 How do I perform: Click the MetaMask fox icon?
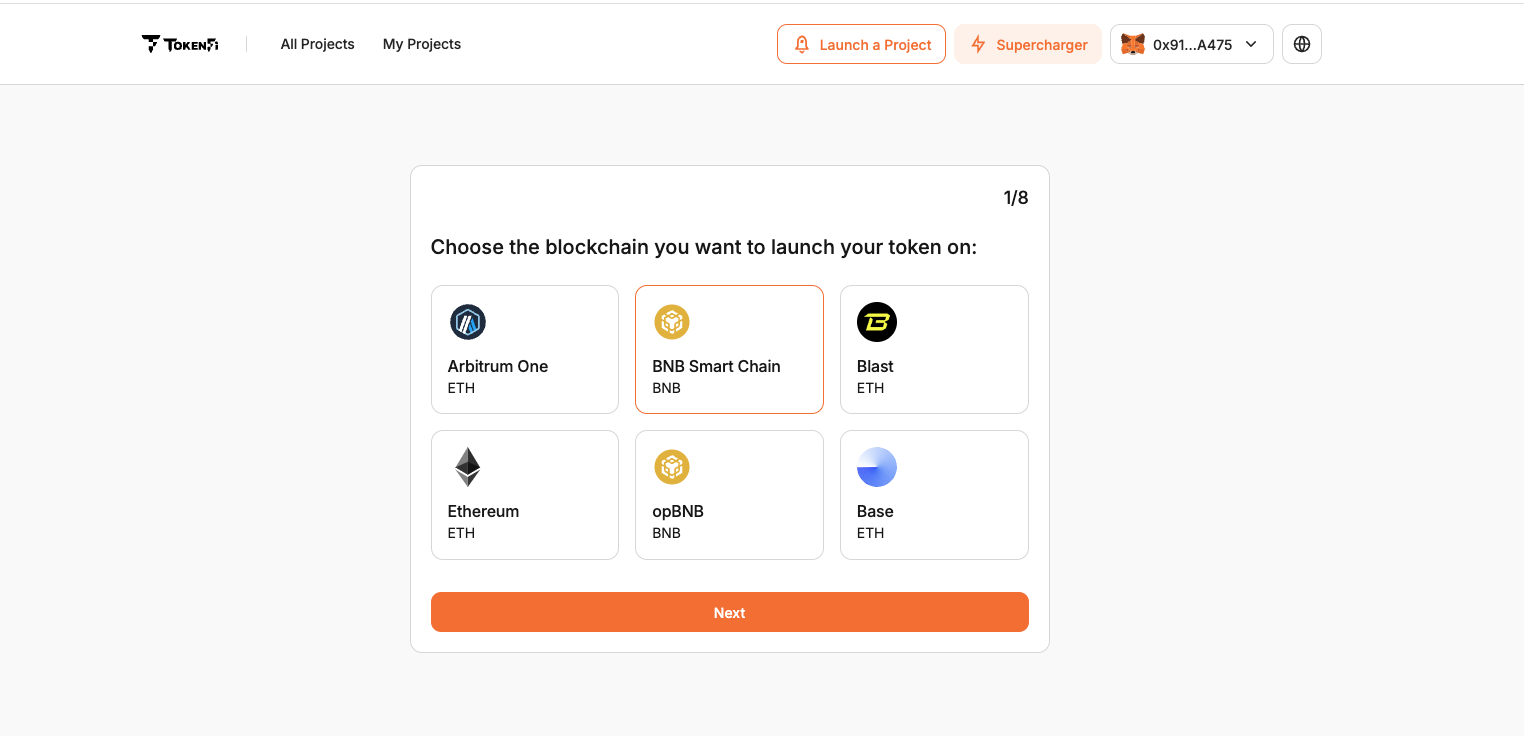tap(1132, 44)
